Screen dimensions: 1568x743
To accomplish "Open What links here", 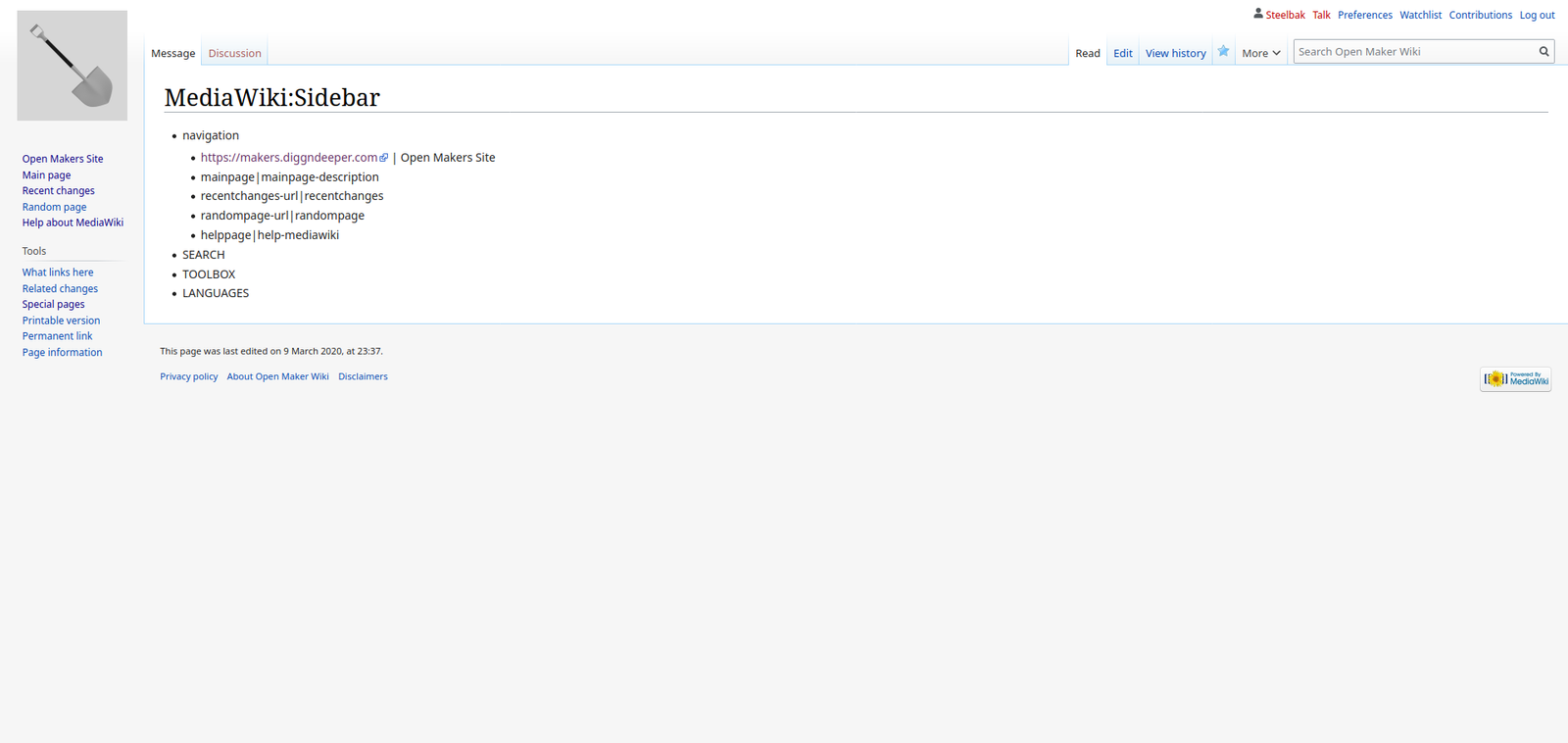I will click(58, 272).
